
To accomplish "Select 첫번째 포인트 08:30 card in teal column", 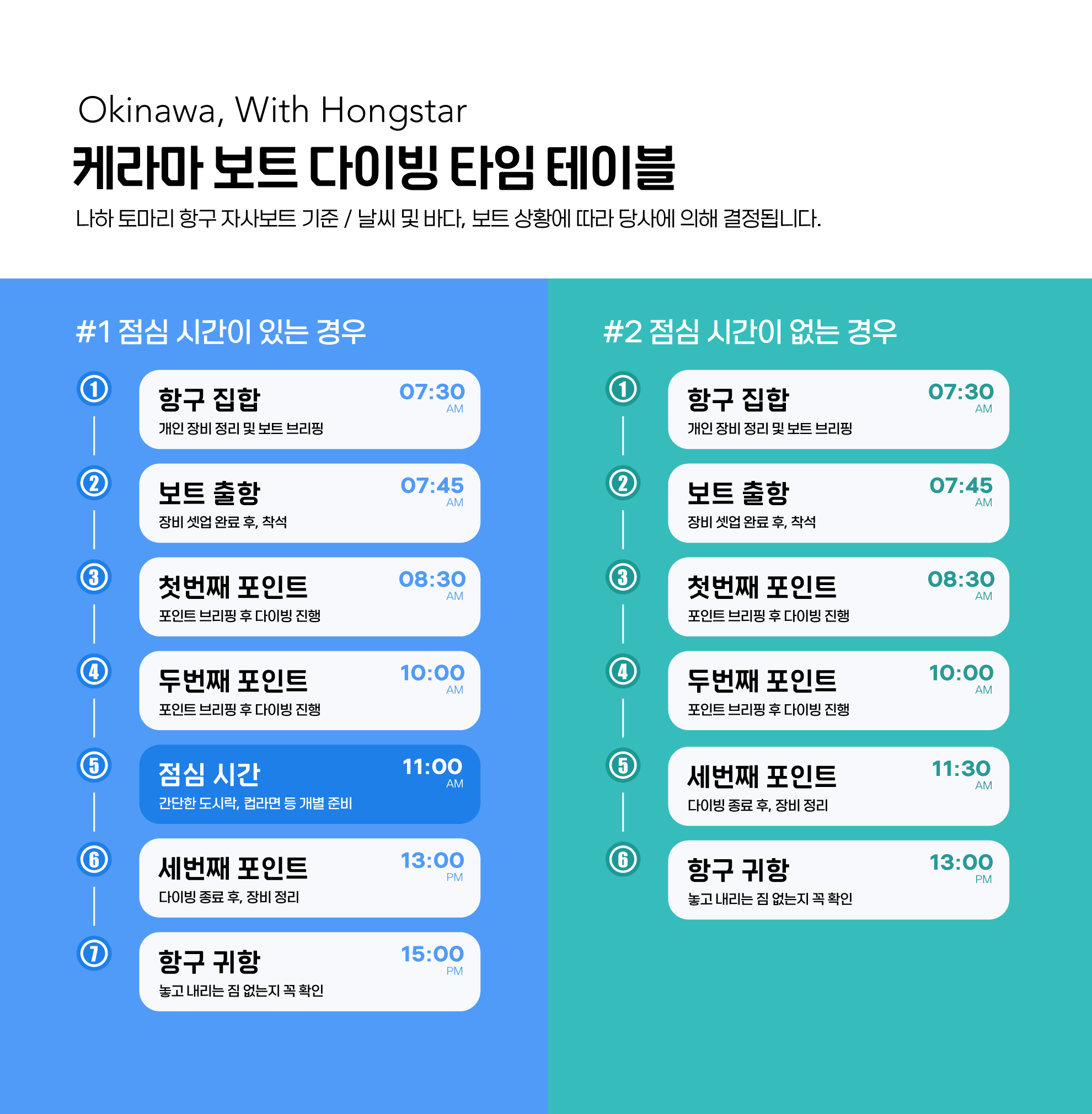I will click(x=838, y=597).
